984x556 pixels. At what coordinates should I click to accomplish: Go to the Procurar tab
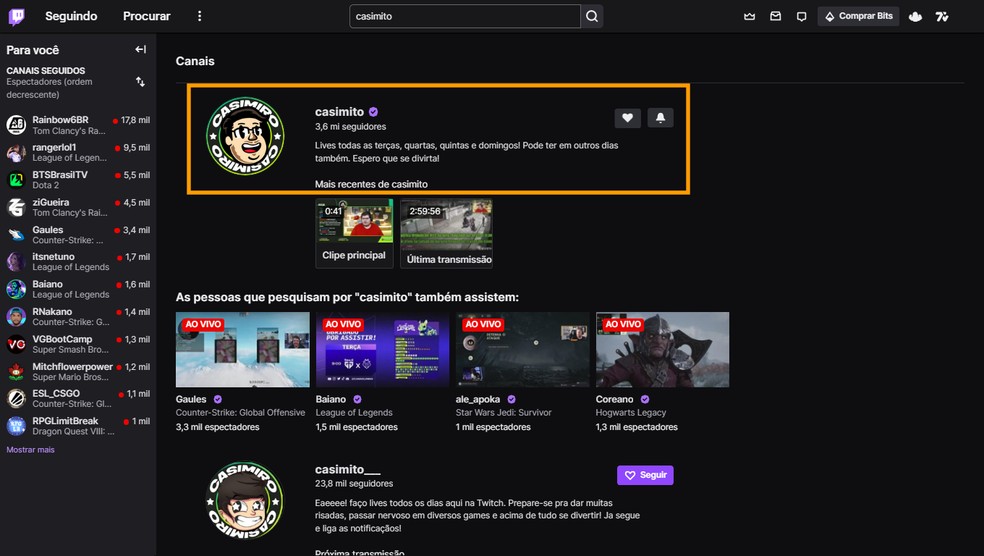click(146, 16)
